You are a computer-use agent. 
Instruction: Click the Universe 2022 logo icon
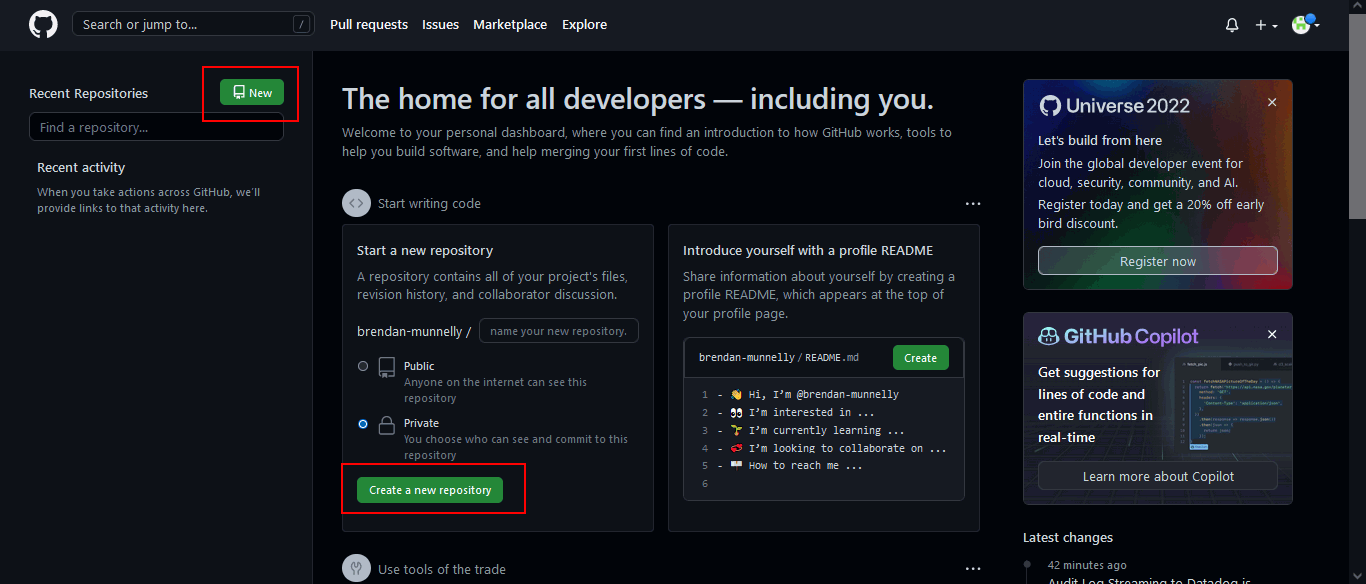[1050, 105]
